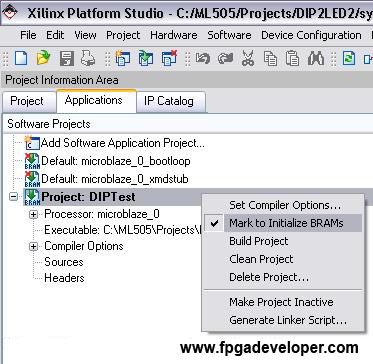
Task: Select the Executable path item
Action: coord(123,230)
